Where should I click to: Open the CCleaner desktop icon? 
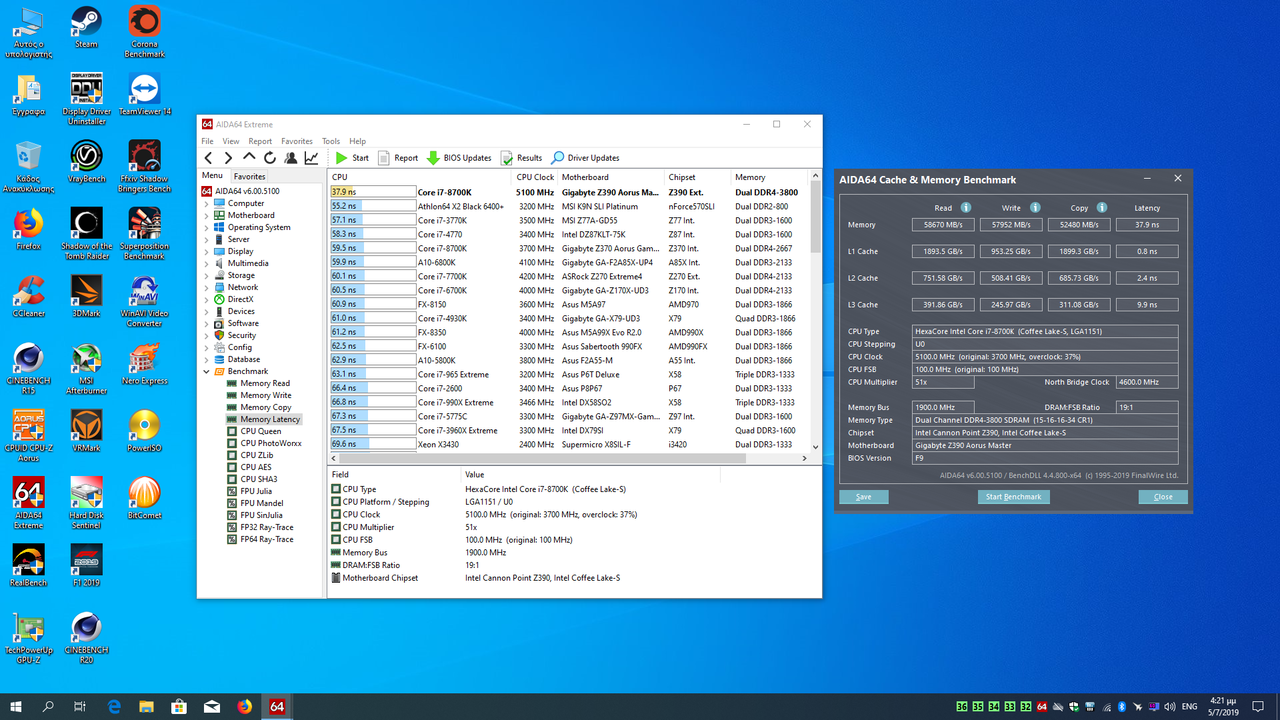point(28,296)
